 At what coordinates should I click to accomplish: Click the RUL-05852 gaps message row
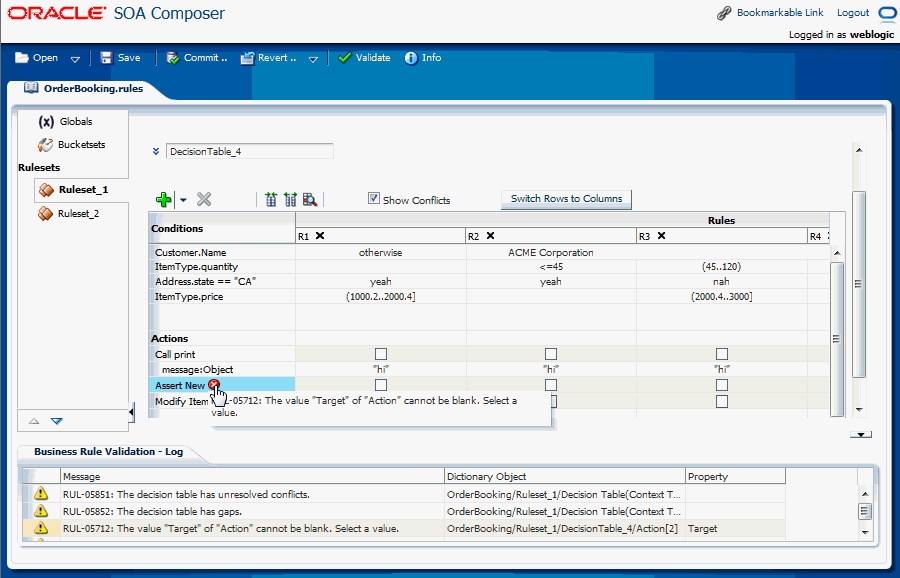coord(405,511)
